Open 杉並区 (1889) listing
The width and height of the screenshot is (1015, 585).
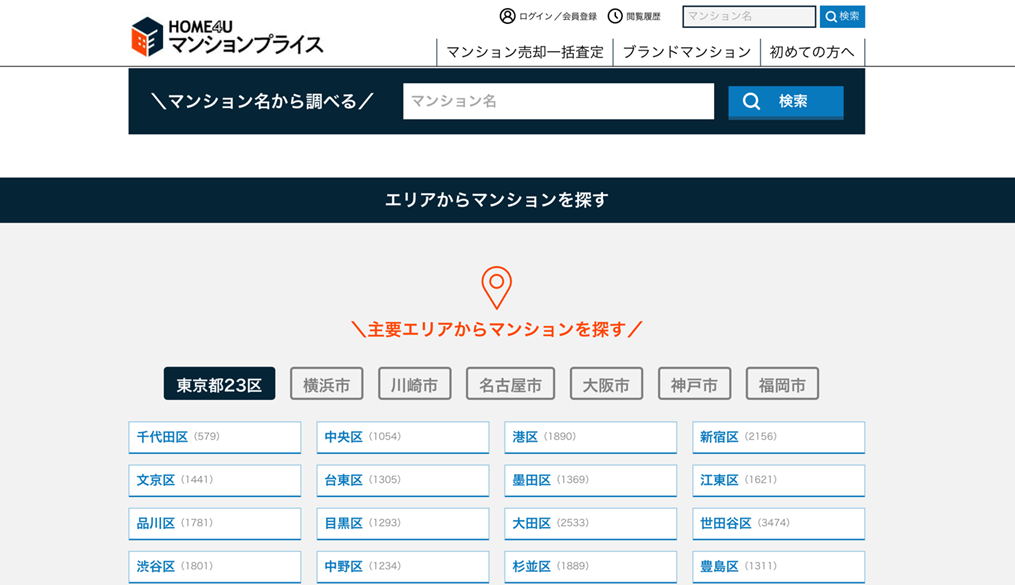pyautogui.click(x=590, y=567)
